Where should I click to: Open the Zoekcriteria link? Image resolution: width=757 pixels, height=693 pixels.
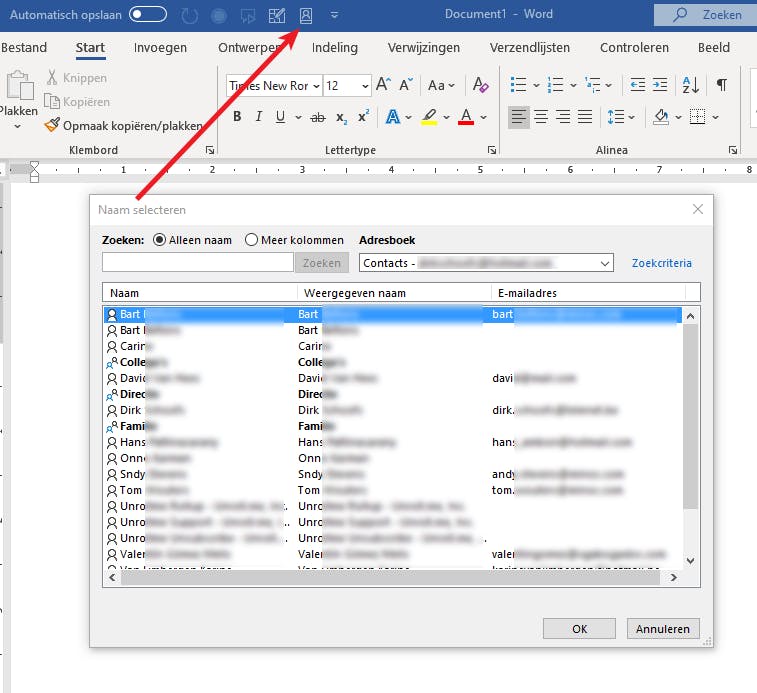(661, 263)
